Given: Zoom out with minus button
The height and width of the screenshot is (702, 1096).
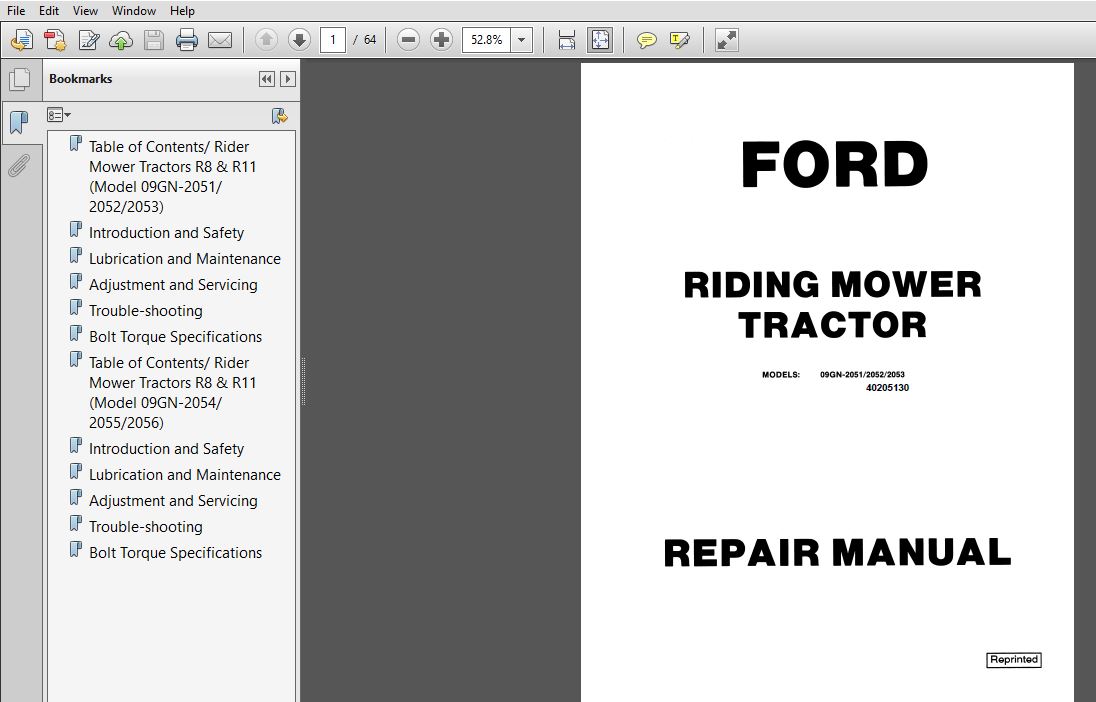Looking at the screenshot, I should [408, 40].
